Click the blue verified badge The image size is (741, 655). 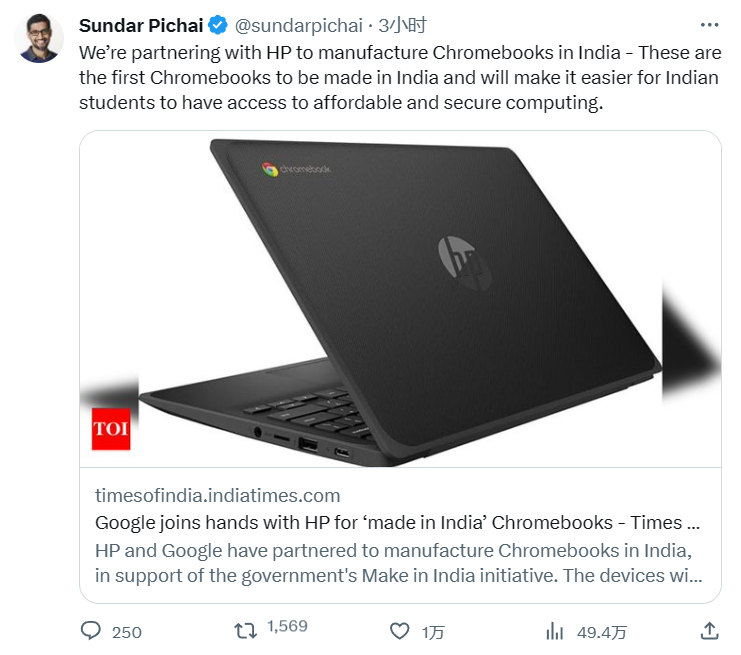(217, 25)
